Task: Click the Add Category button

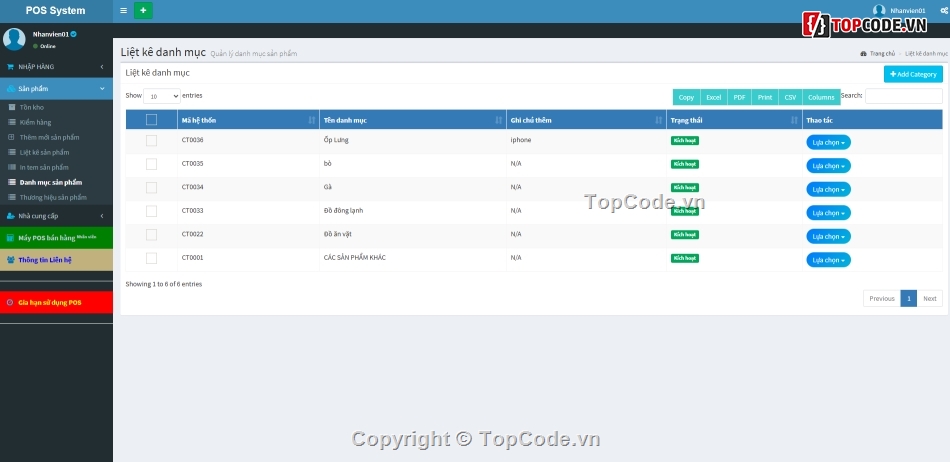Action: [x=912, y=74]
